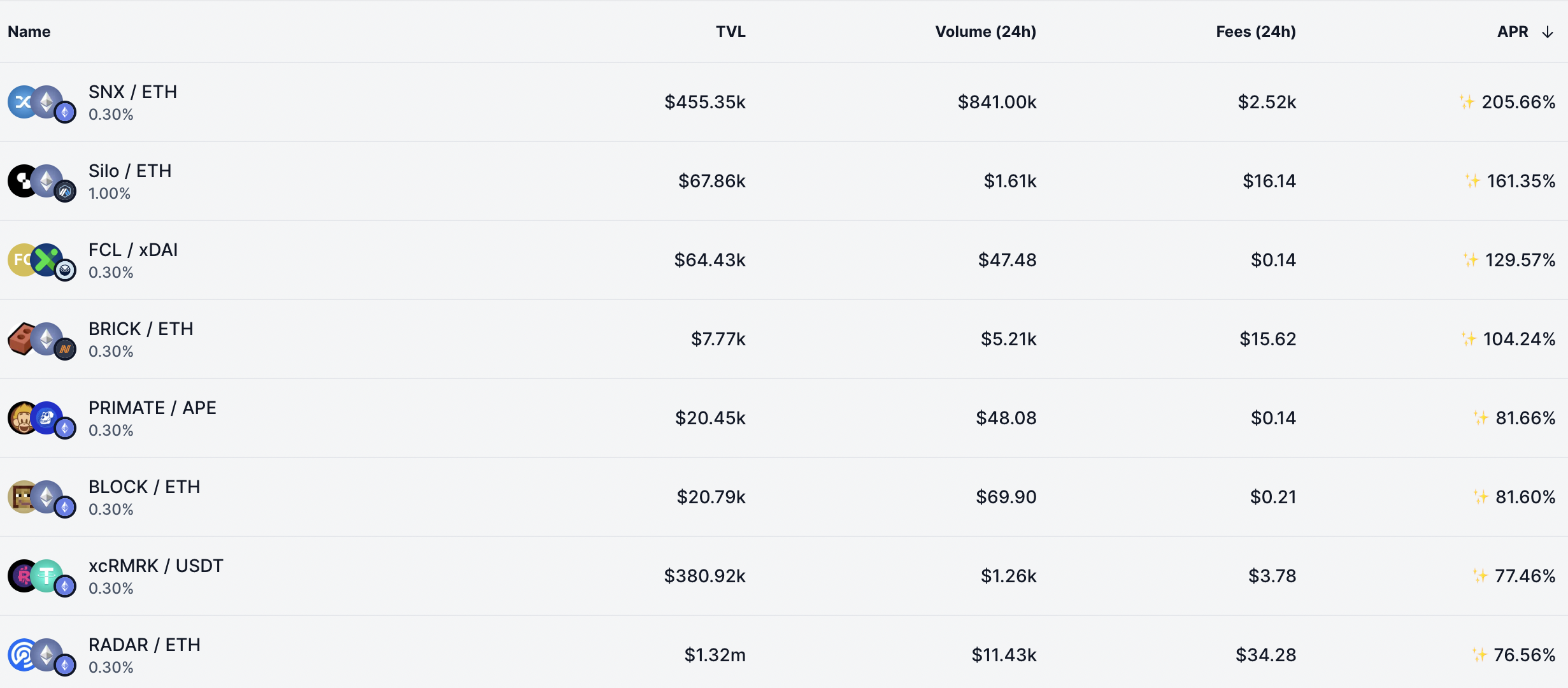The height and width of the screenshot is (688, 1568).
Task: Click the FCL / xDAI token pair icon
Action: [42, 261]
